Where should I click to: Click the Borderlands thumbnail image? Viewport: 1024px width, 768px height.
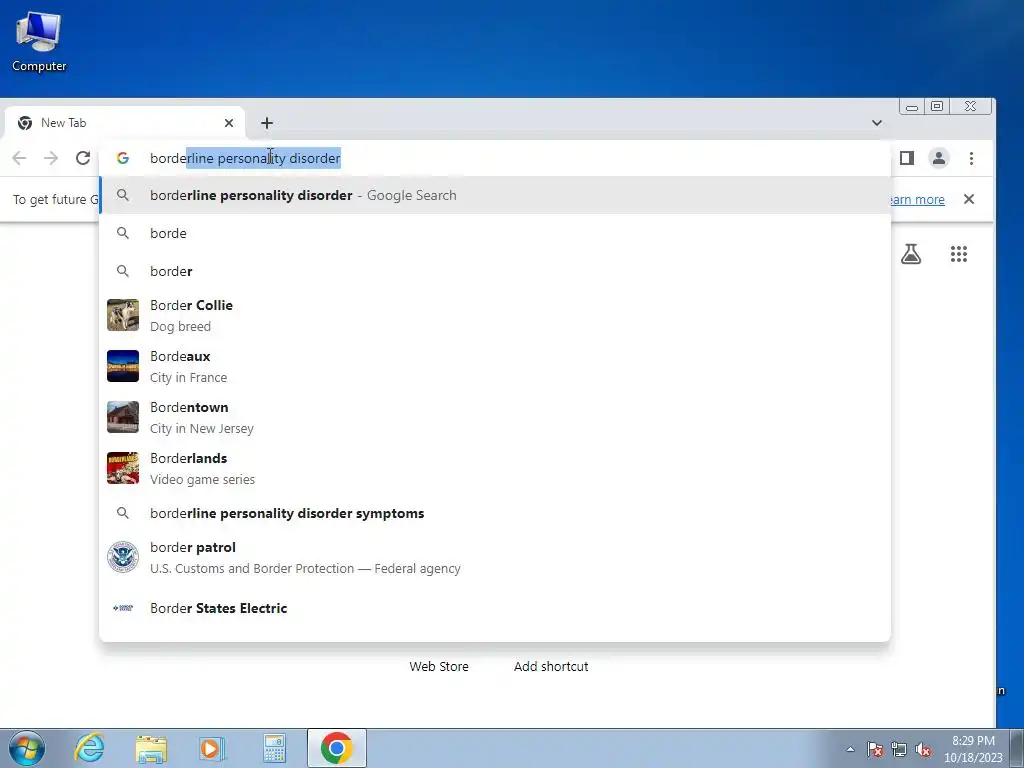(x=123, y=468)
